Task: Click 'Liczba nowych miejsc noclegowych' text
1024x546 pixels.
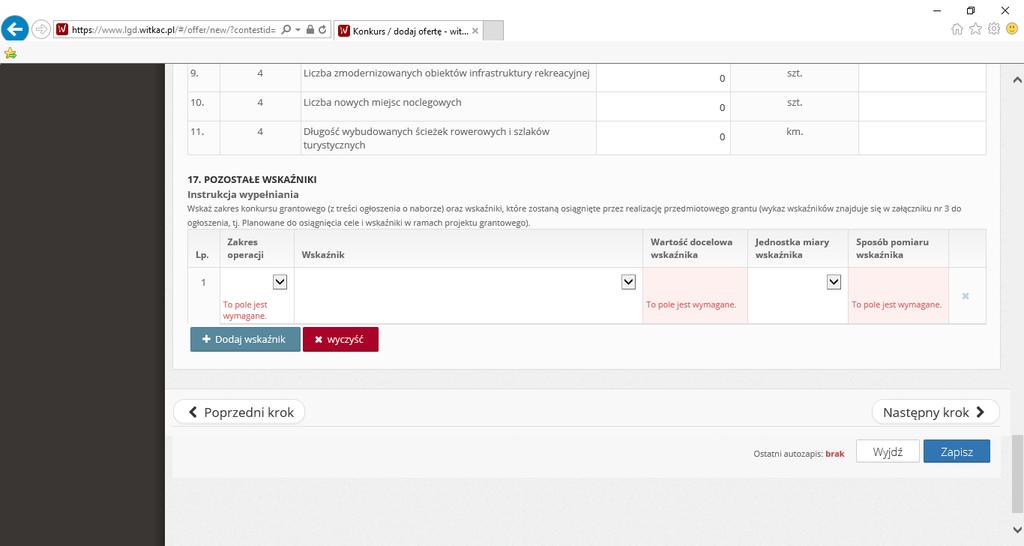Action: [x=382, y=103]
